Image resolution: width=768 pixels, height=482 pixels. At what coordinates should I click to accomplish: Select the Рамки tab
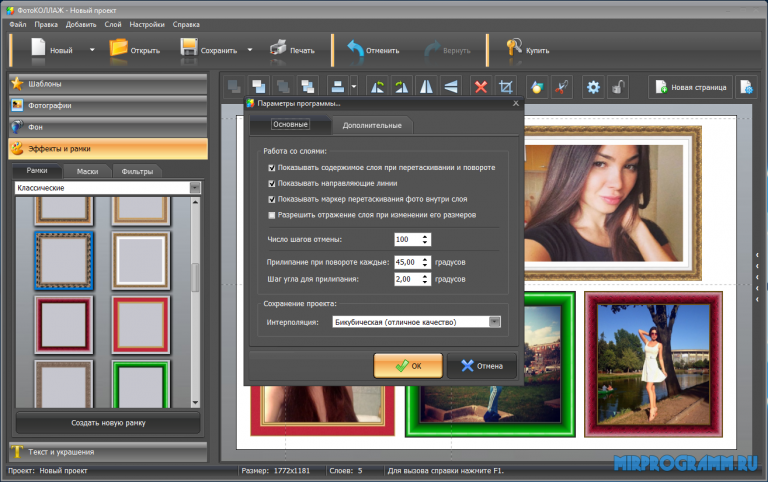[37, 170]
